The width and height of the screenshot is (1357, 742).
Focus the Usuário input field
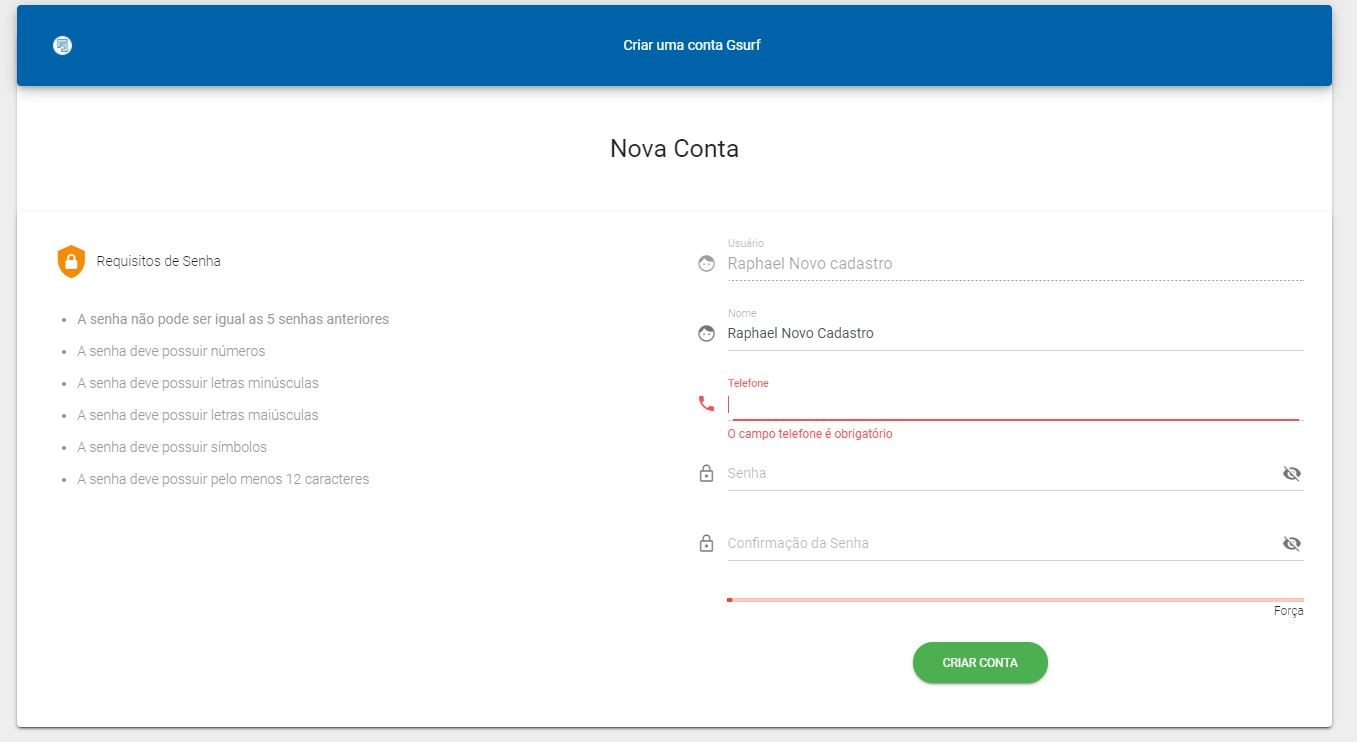pos(1000,264)
